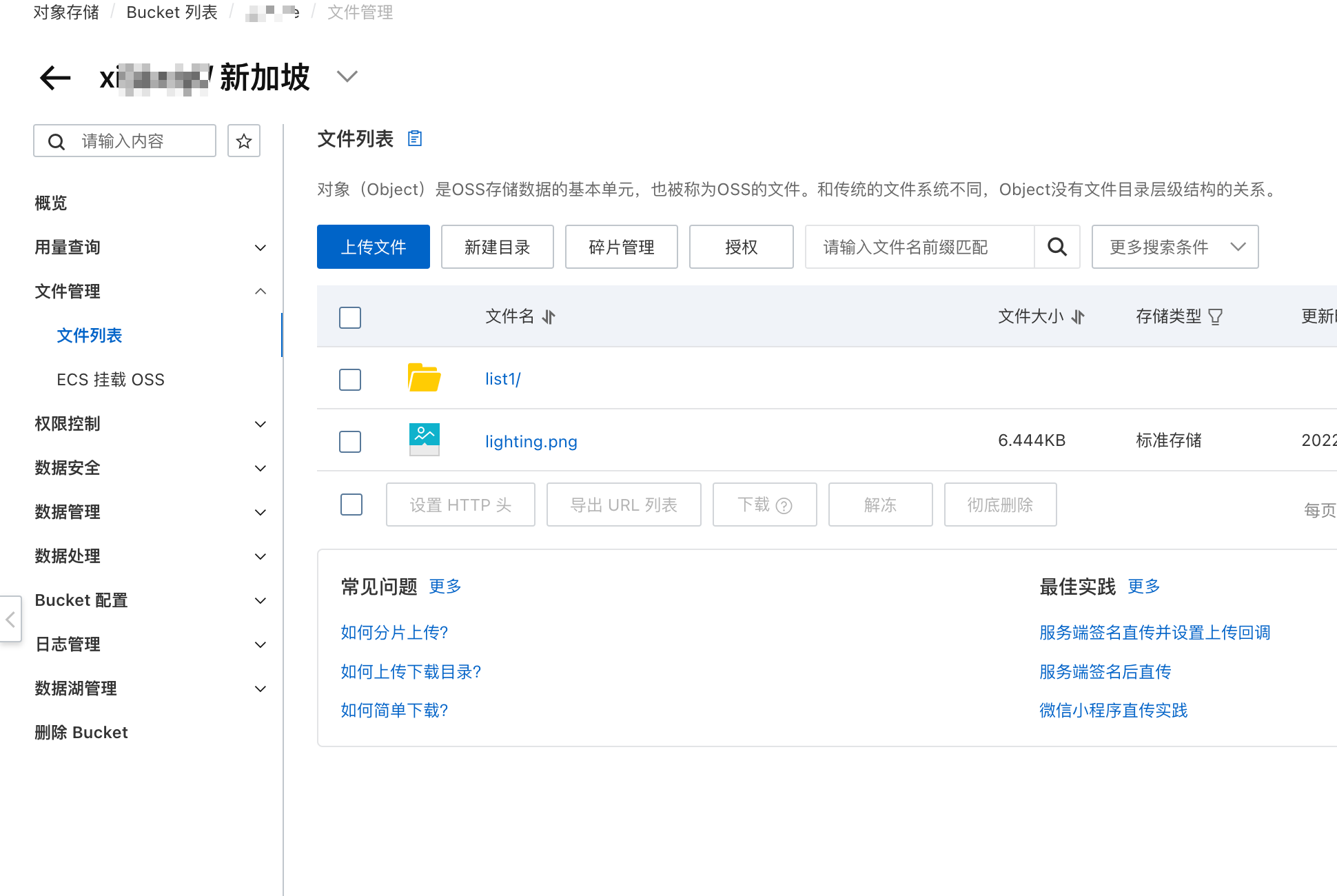Click the magnifier icon in file prefix search
Image resolution: width=1337 pixels, height=896 pixels.
[1057, 247]
